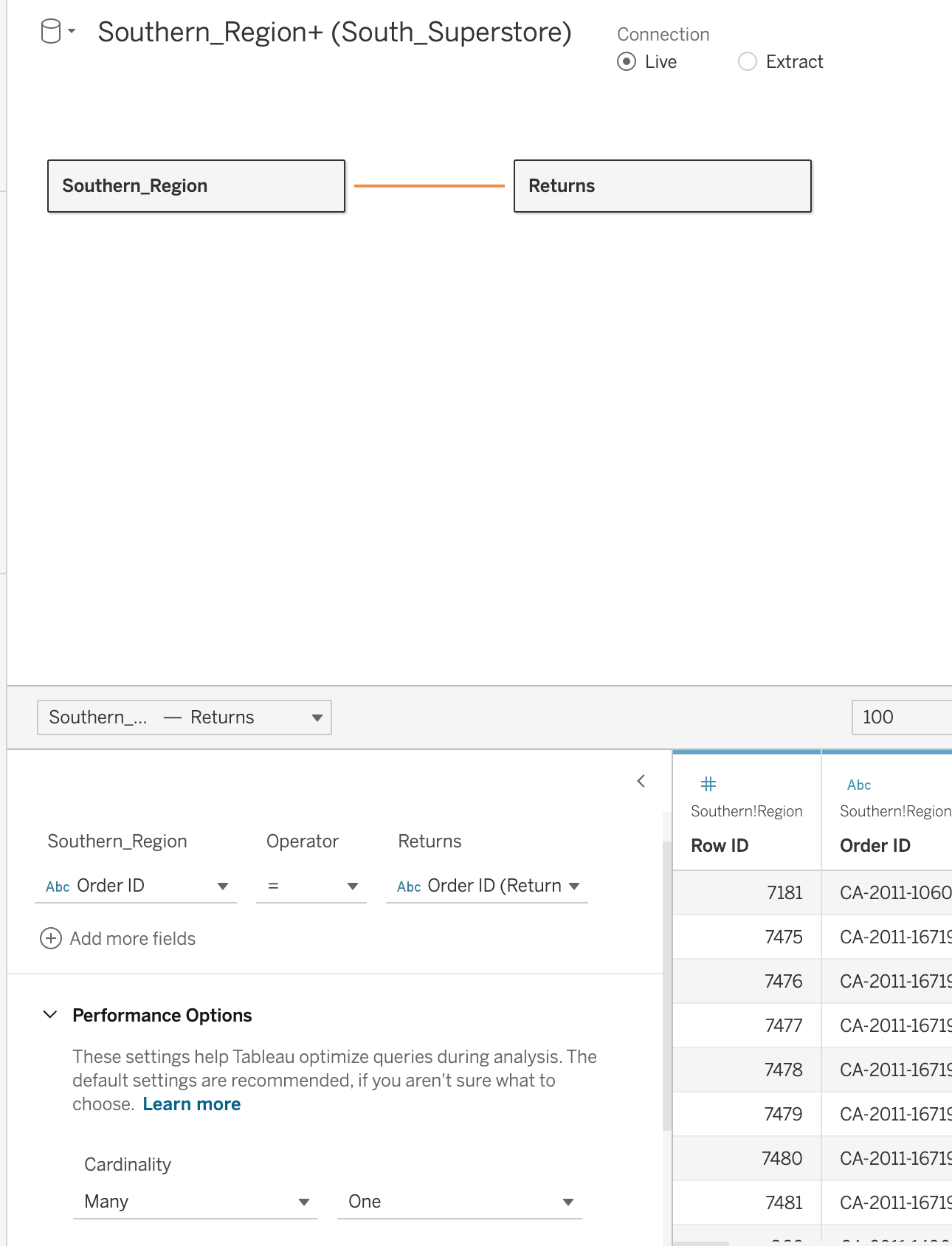Open the equals Operator dropdown
Screen dimensions: 952x1246
311,886
